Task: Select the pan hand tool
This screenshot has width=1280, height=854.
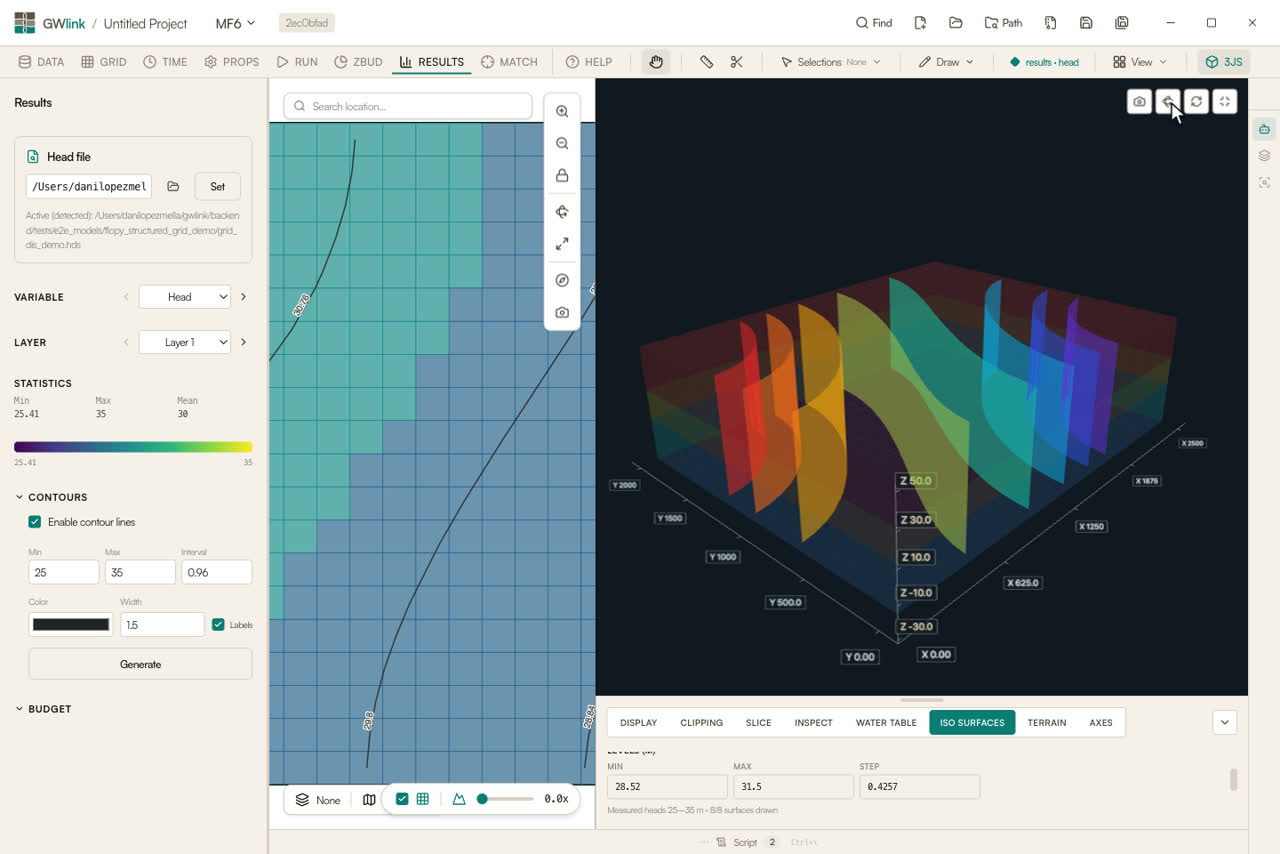Action: pyautogui.click(x=656, y=62)
